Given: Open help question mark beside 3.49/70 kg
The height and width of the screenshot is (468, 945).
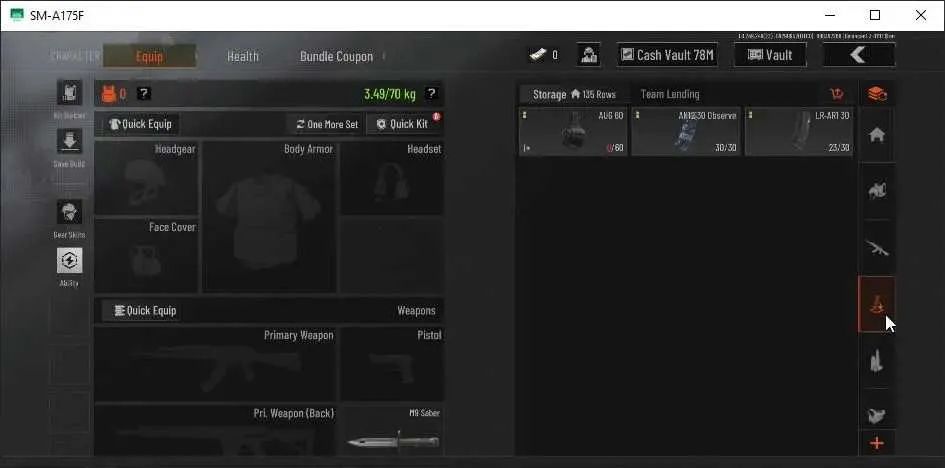Looking at the screenshot, I should point(431,93).
